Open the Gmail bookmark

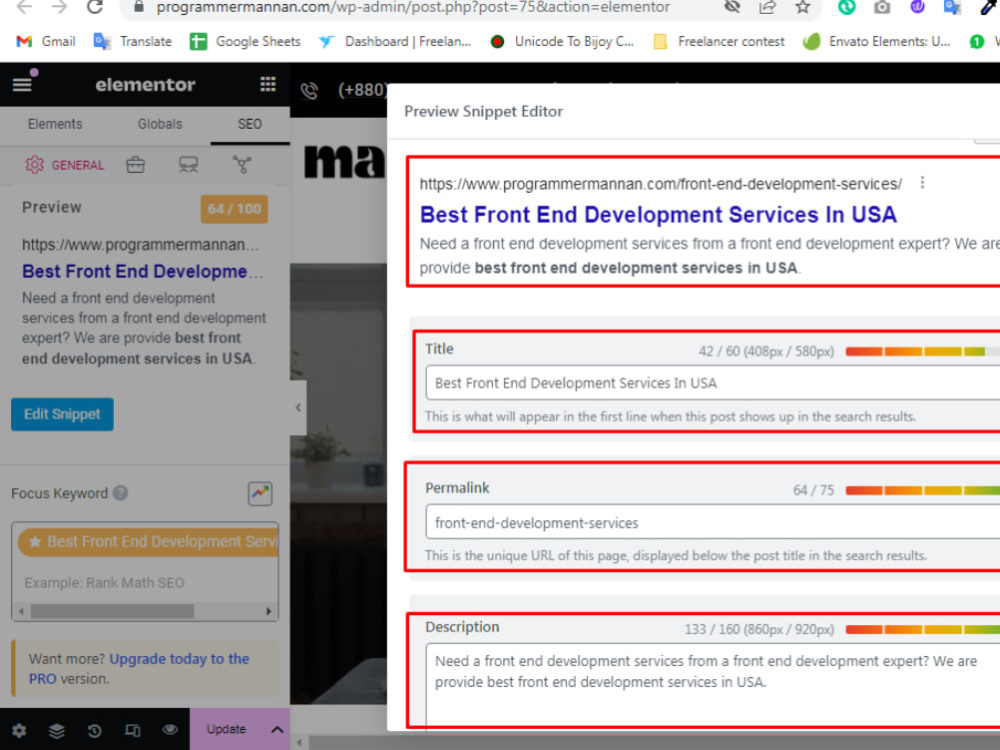45,41
